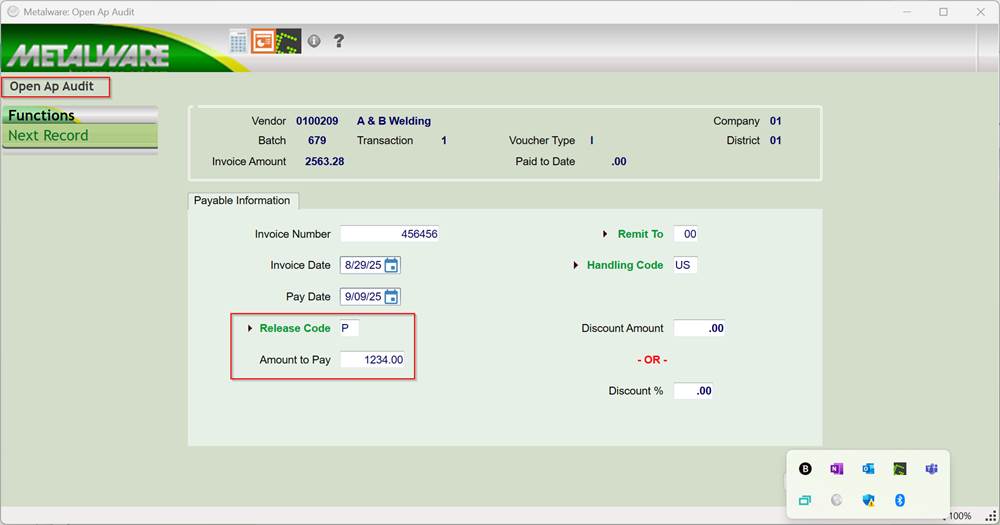
Task: Open the Pay Date calendar picker
Action: point(392,297)
